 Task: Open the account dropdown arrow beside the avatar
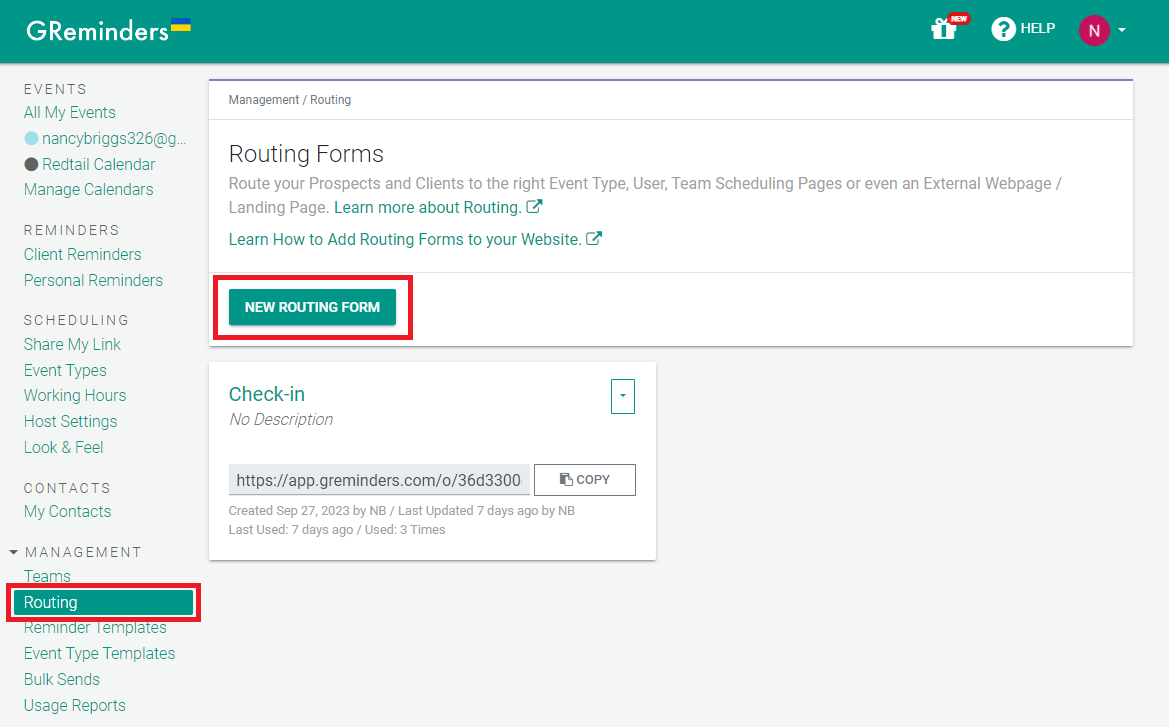click(1121, 30)
